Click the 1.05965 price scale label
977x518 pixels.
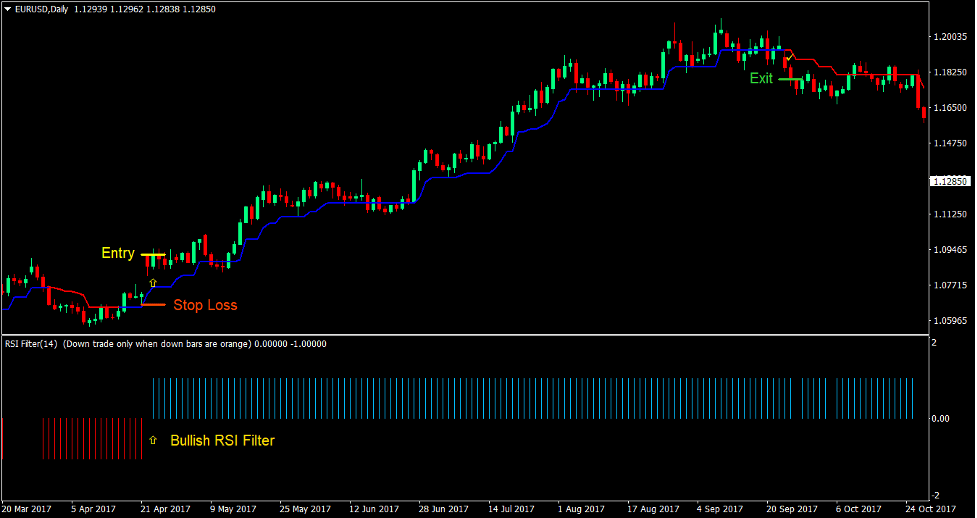[950, 321]
